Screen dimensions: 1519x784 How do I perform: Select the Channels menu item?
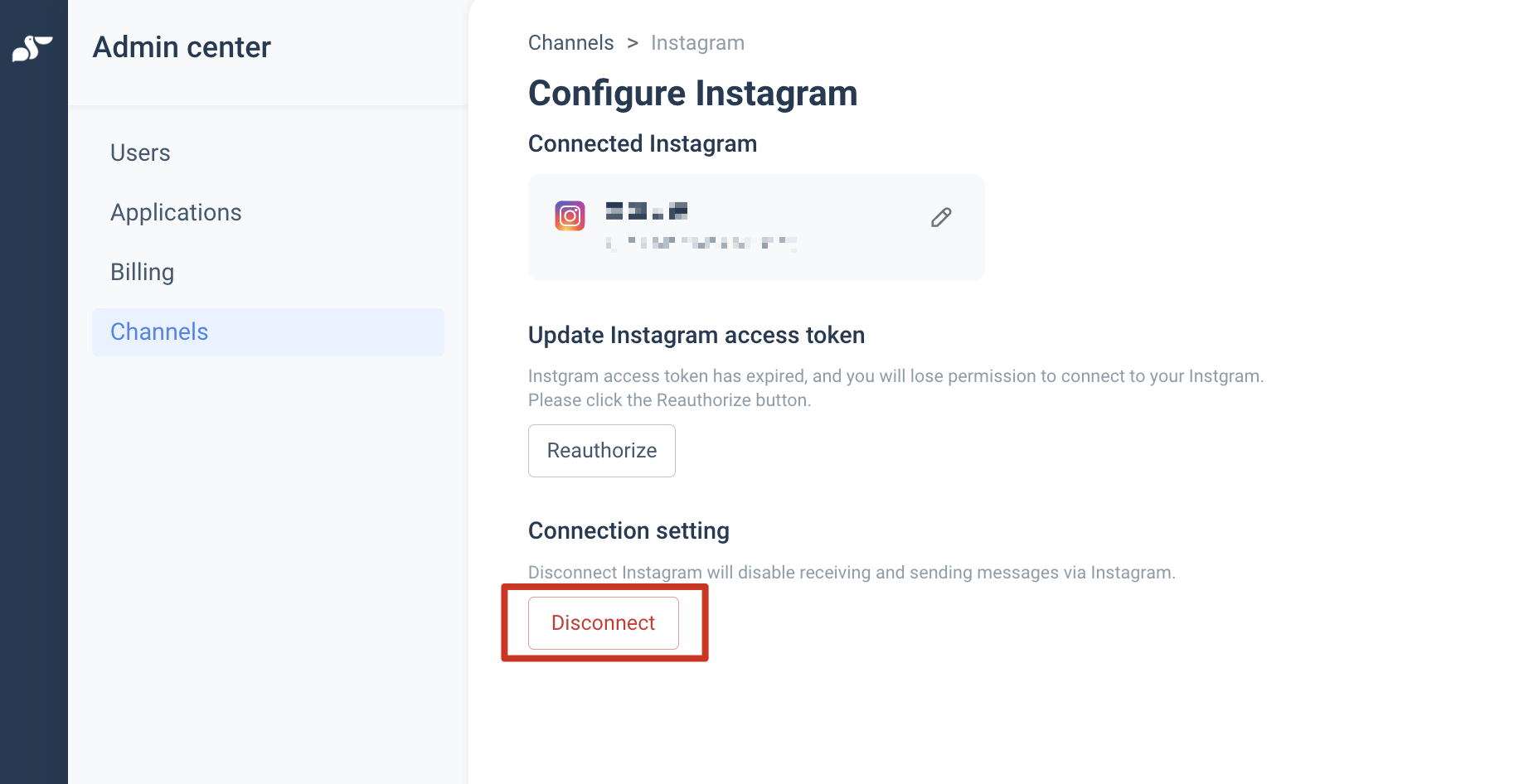(268, 332)
